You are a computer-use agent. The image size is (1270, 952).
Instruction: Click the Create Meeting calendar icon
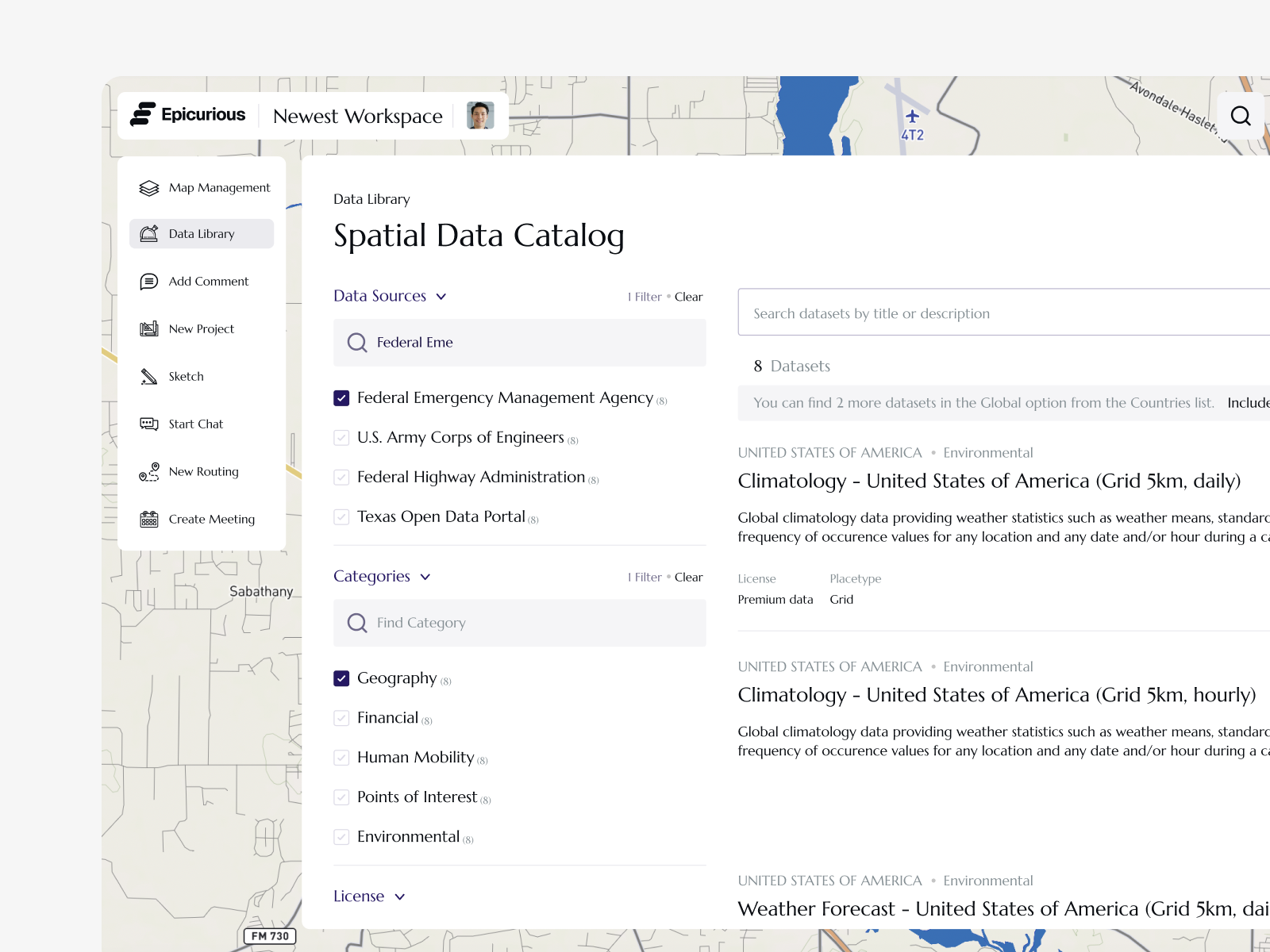click(149, 520)
